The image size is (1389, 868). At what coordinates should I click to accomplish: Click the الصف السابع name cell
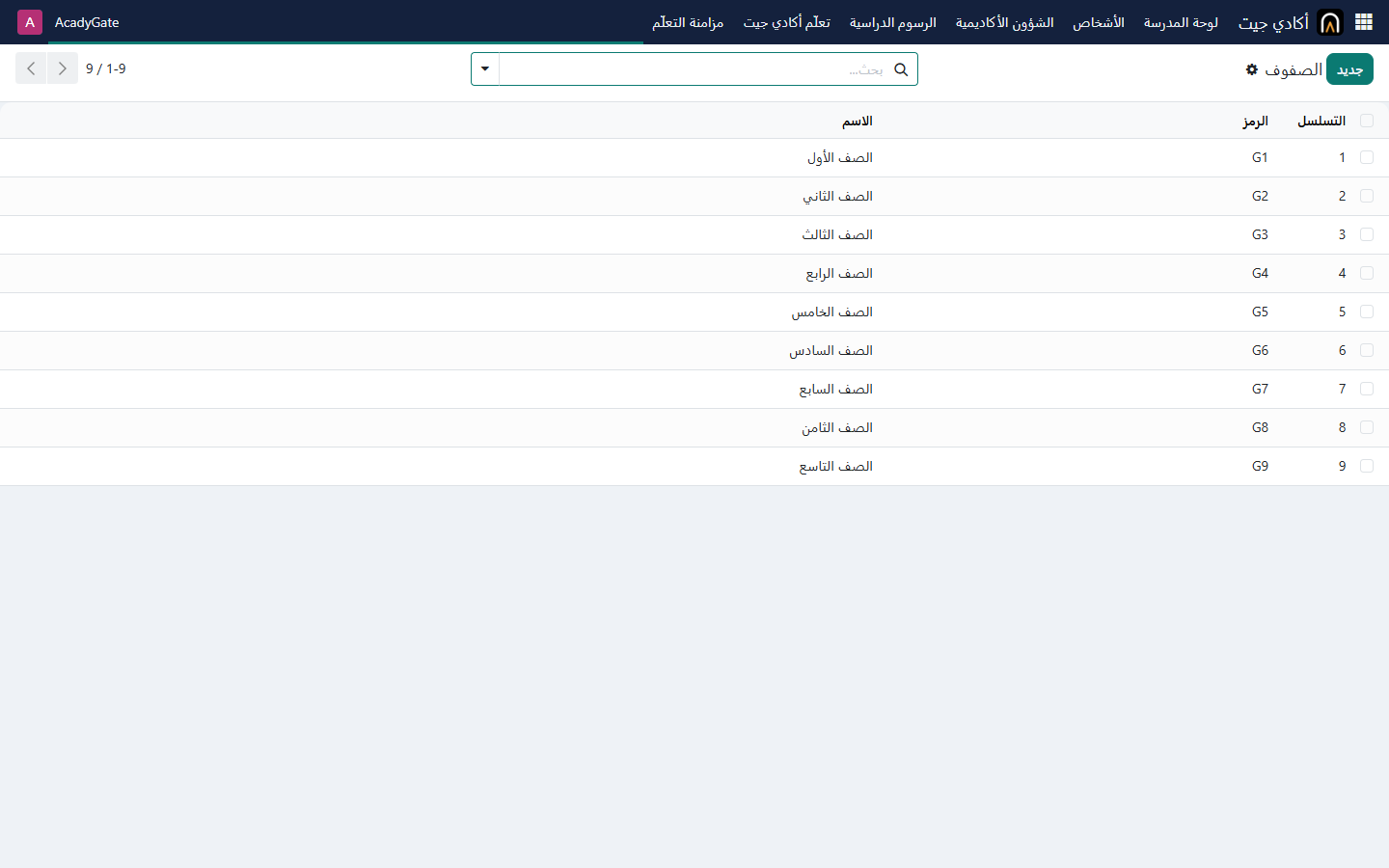pyautogui.click(x=835, y=389)
